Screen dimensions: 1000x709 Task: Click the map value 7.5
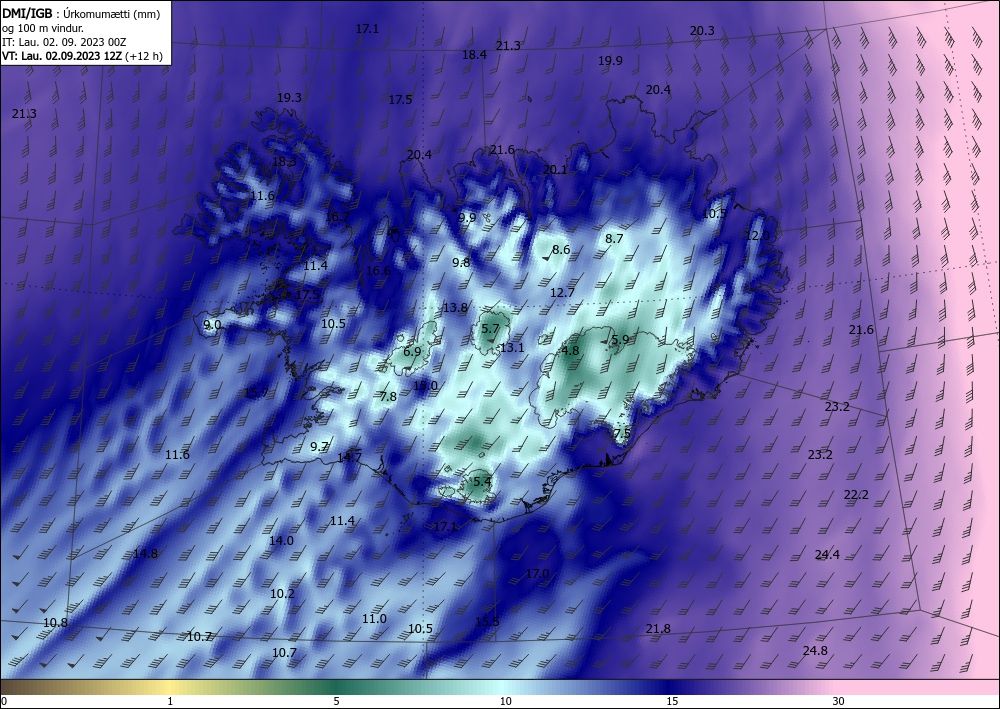point(622,434)
